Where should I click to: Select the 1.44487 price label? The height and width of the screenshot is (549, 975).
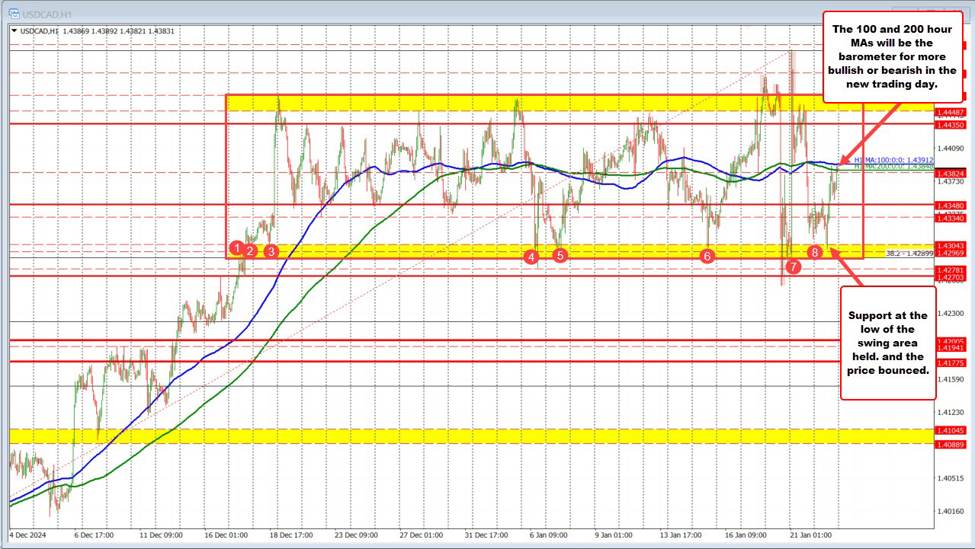pyautogui.click(x=950, y=113)
